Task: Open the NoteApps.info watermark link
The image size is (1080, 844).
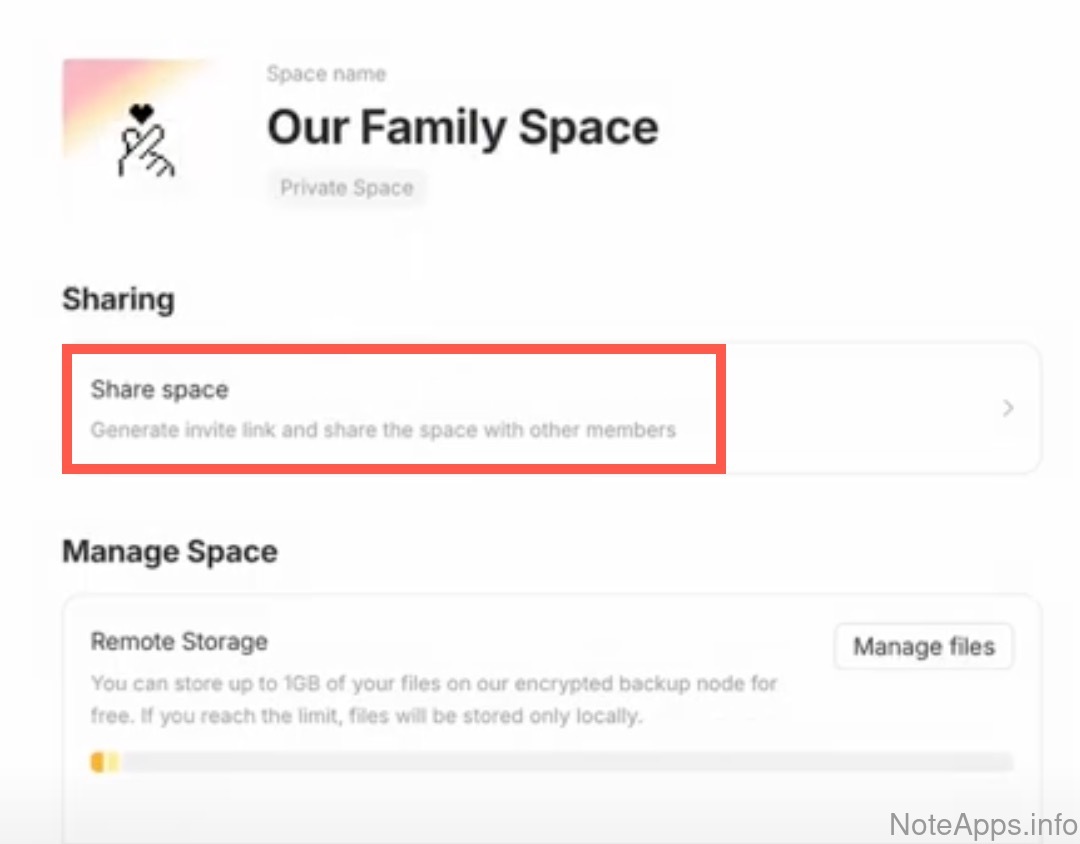Action: point(982,825)
